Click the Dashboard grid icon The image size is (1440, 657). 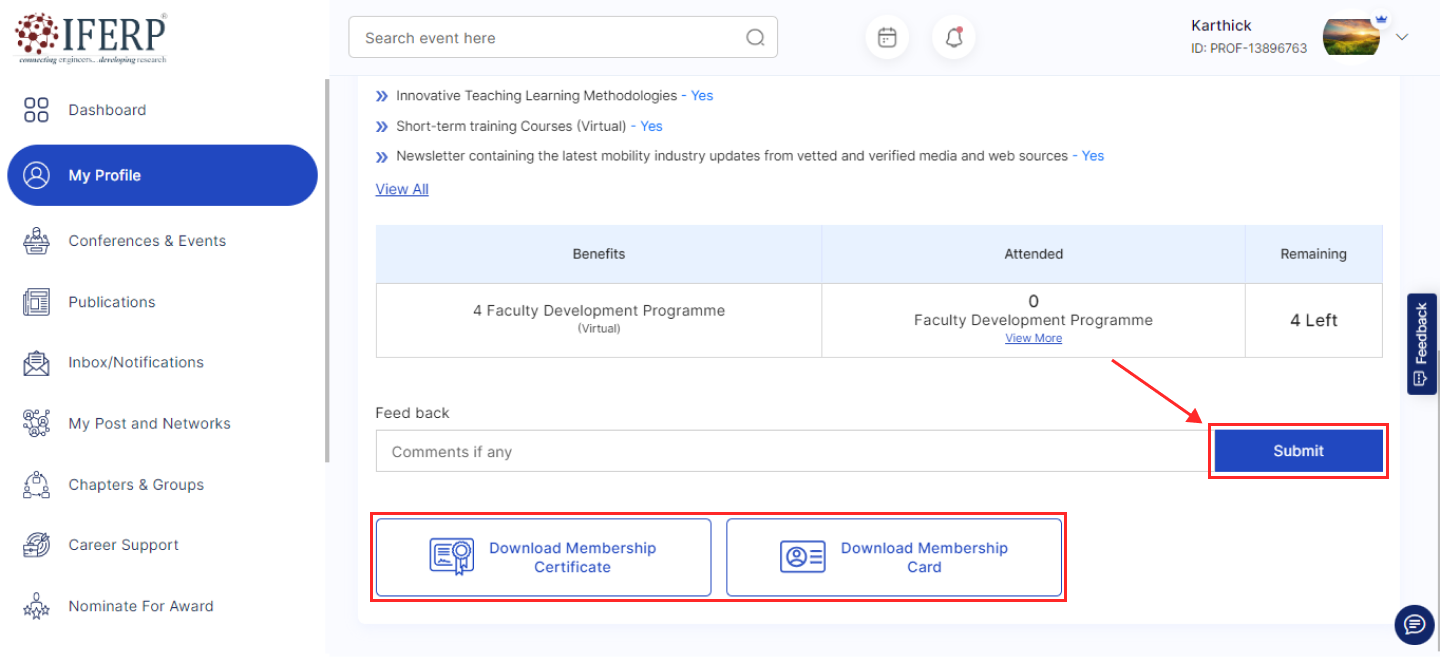click(x=36, y=110)
